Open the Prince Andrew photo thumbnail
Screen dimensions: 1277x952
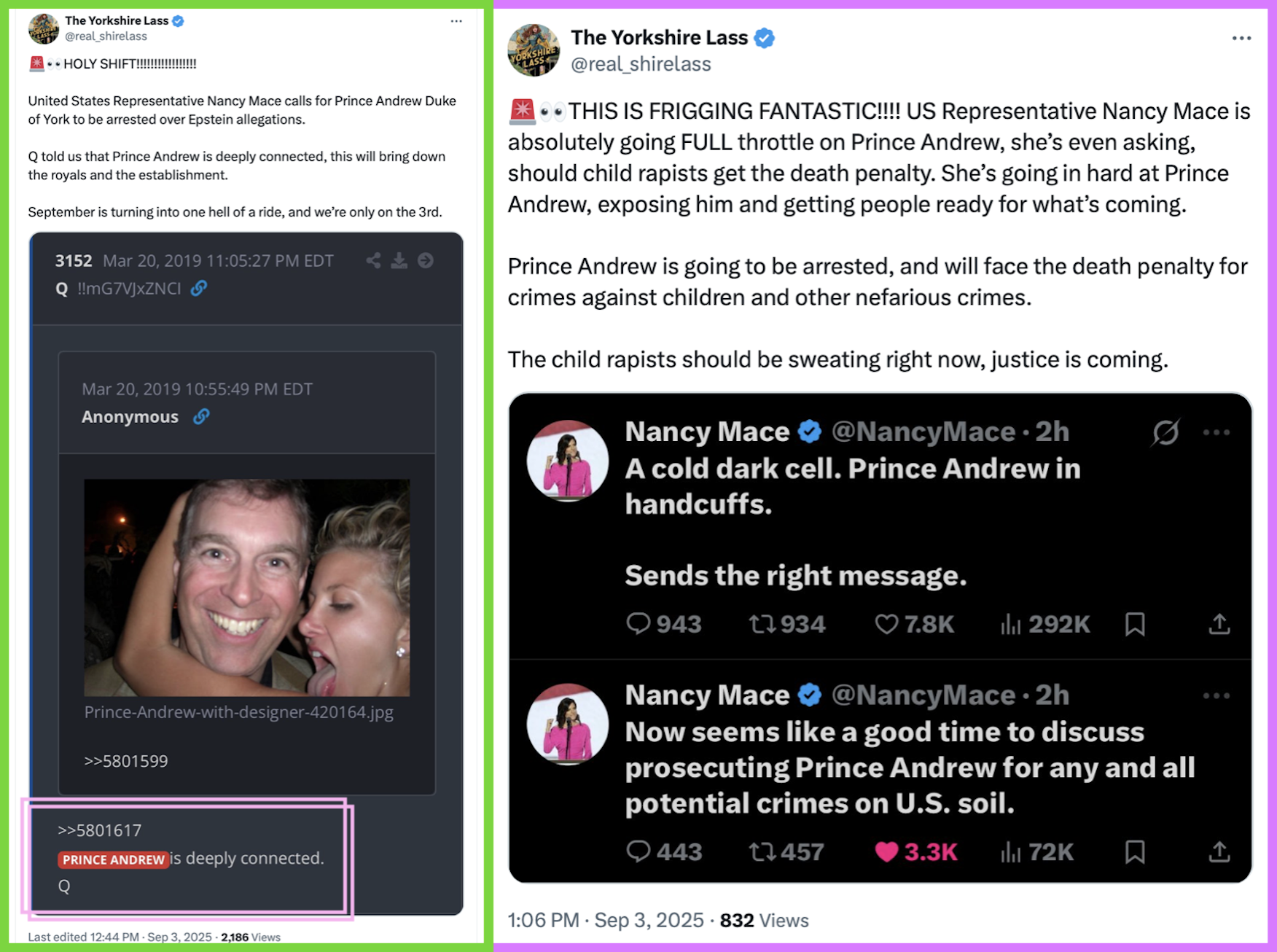[x=246, y=587]
